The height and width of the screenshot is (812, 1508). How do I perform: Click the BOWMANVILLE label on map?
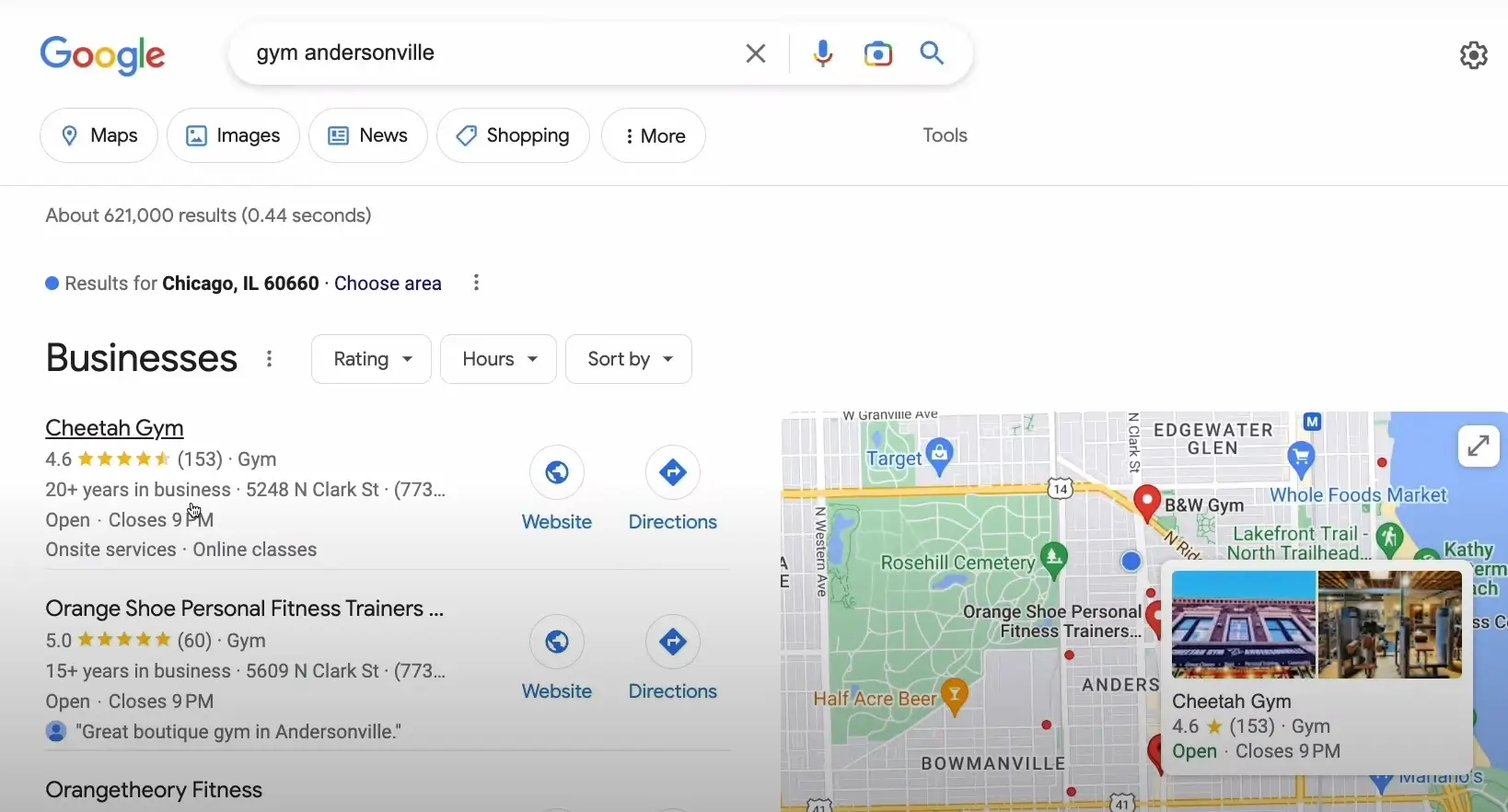pos(993,764)
